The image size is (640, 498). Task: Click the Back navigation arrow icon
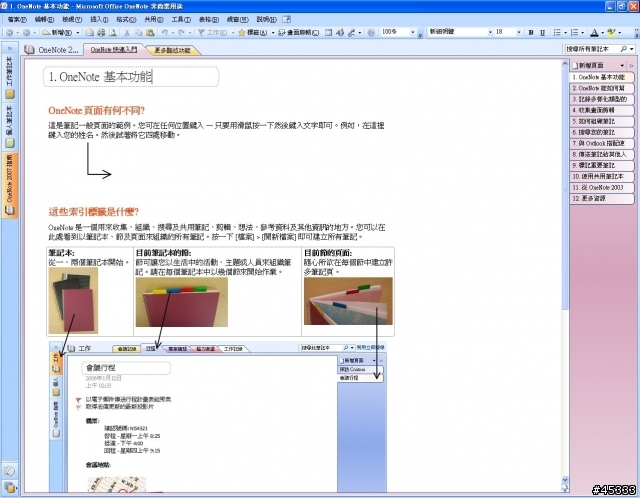[x=10, y=32]
